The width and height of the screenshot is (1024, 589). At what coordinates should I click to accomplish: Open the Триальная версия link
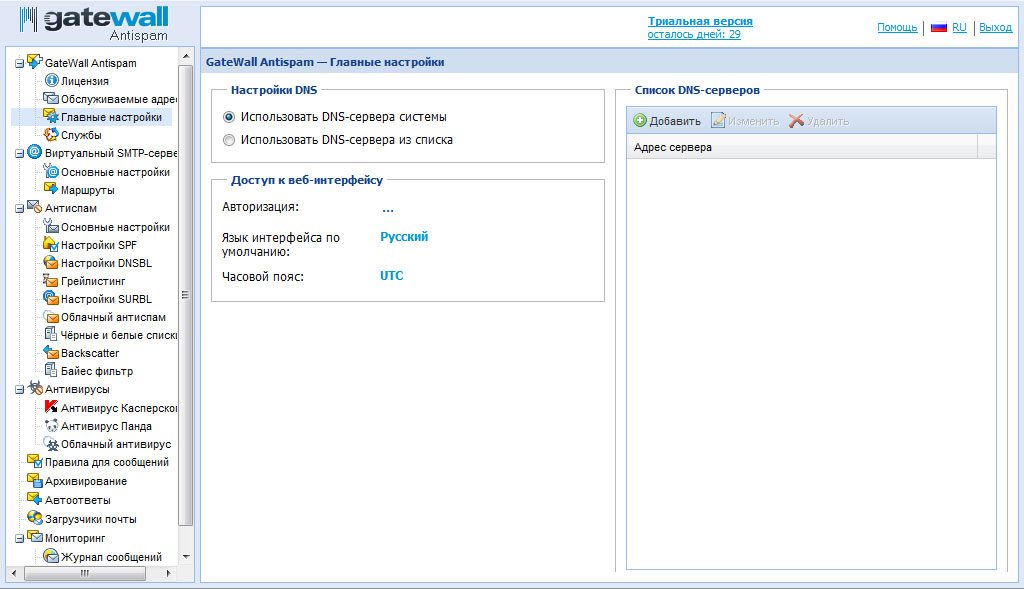tap(700, 21)
